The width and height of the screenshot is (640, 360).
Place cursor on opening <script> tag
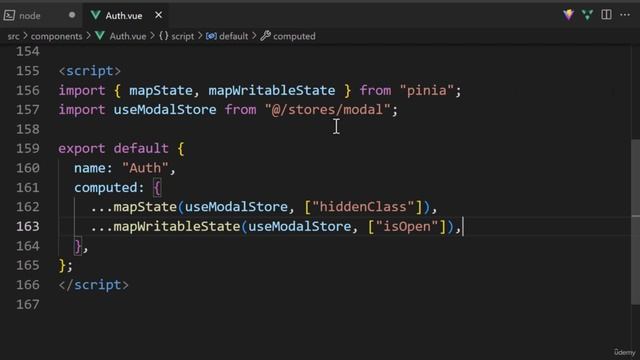[x=90, y=71]
